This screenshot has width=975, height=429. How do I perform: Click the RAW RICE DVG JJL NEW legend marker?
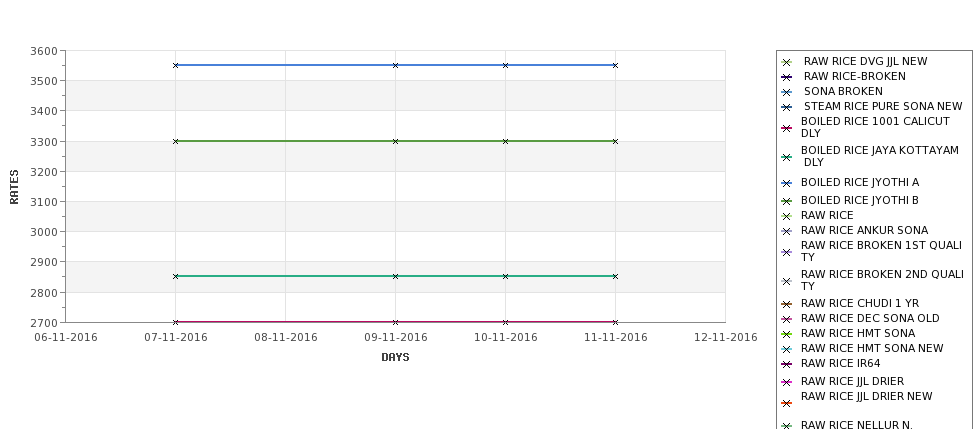point(786,62)
